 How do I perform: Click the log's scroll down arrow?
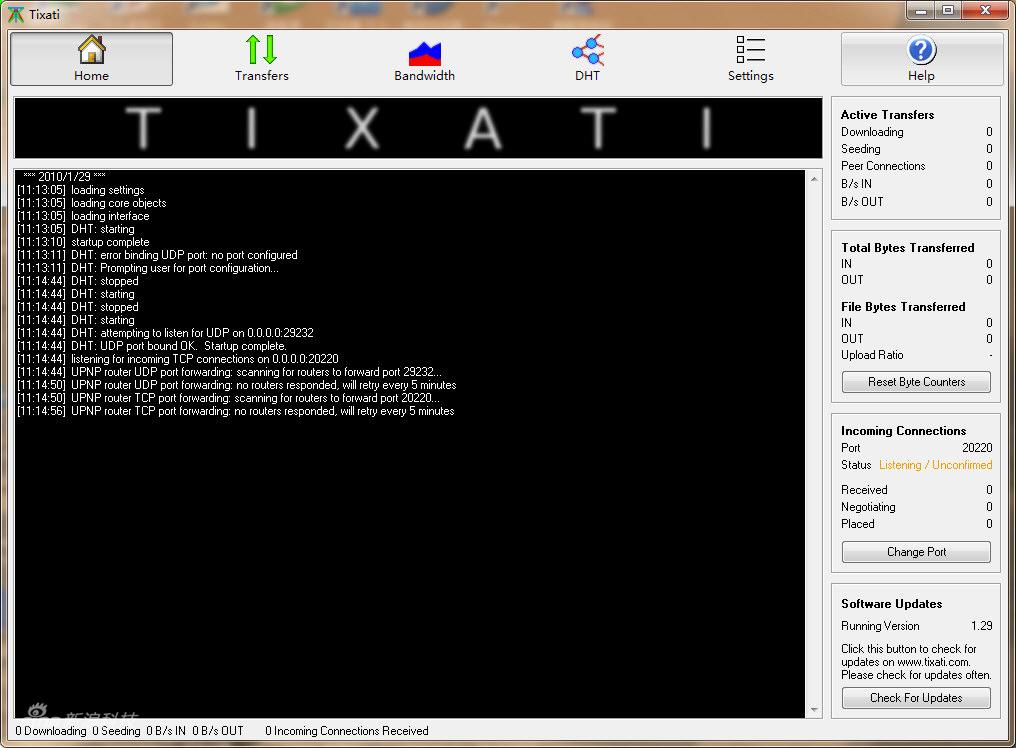pos(814,710)
